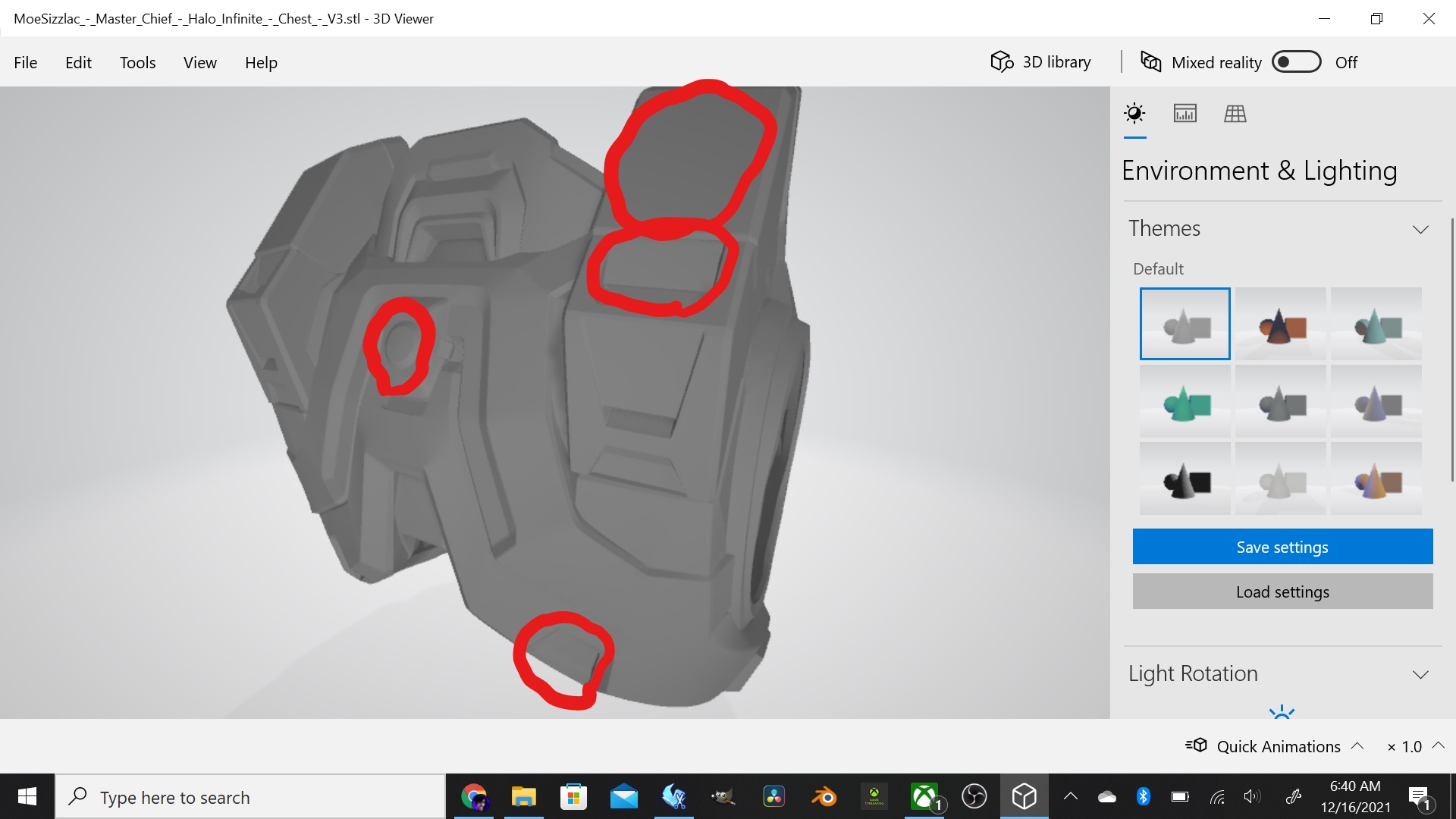Select the dark orange cone theme thumbnail
1456x819 pixels.
click(1281, 324)
